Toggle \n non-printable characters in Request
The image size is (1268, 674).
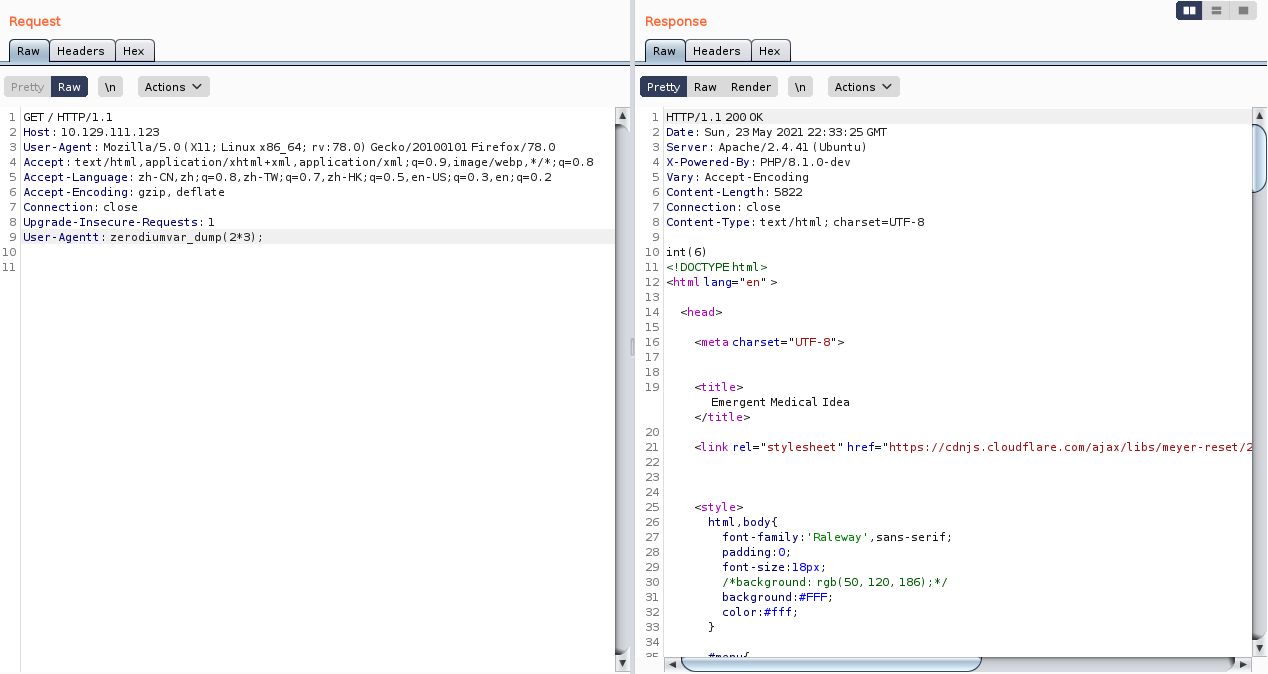point(110,87)
